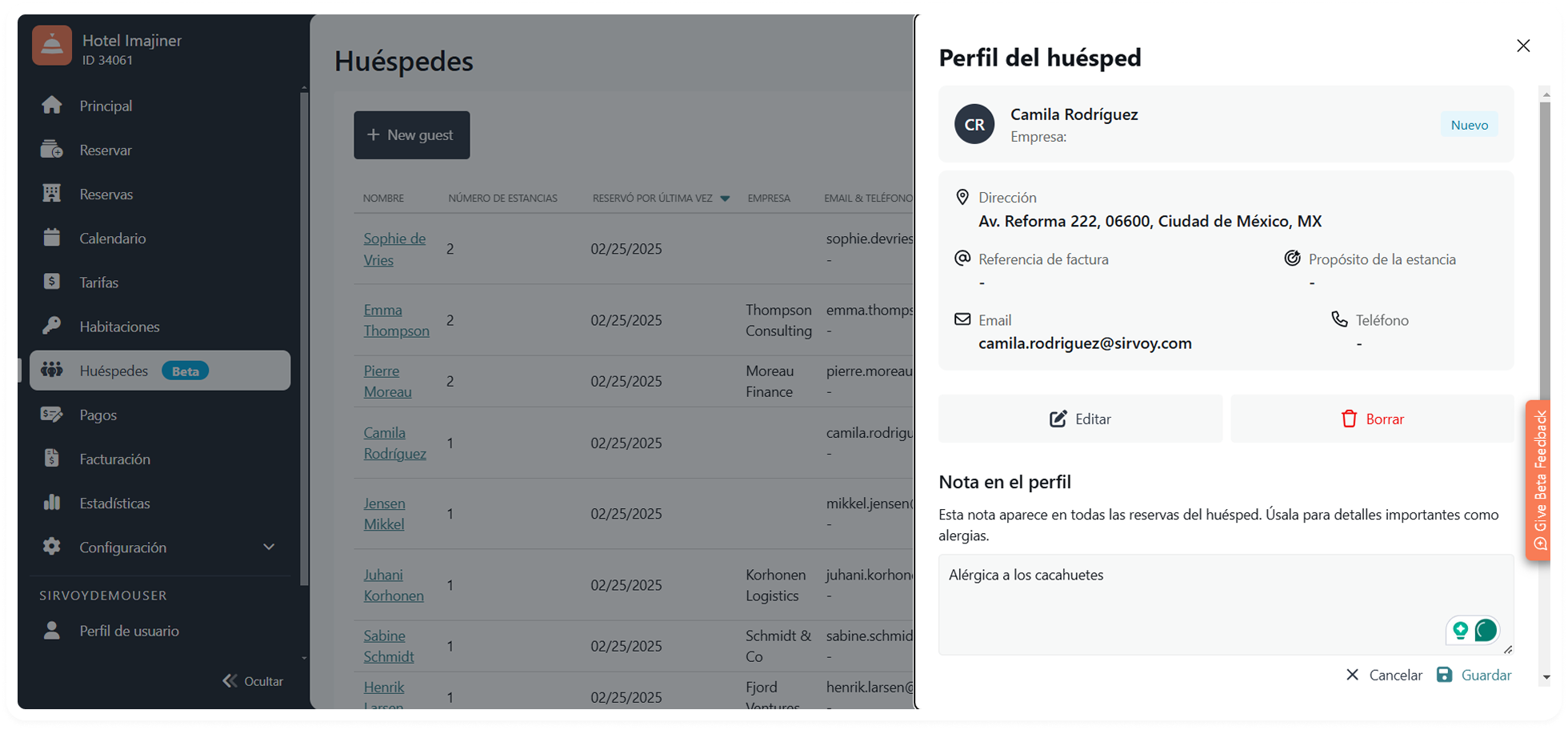Click the Facturación invoice icon
This screenshot has width=1568, height=730.
tap(52, 459)
